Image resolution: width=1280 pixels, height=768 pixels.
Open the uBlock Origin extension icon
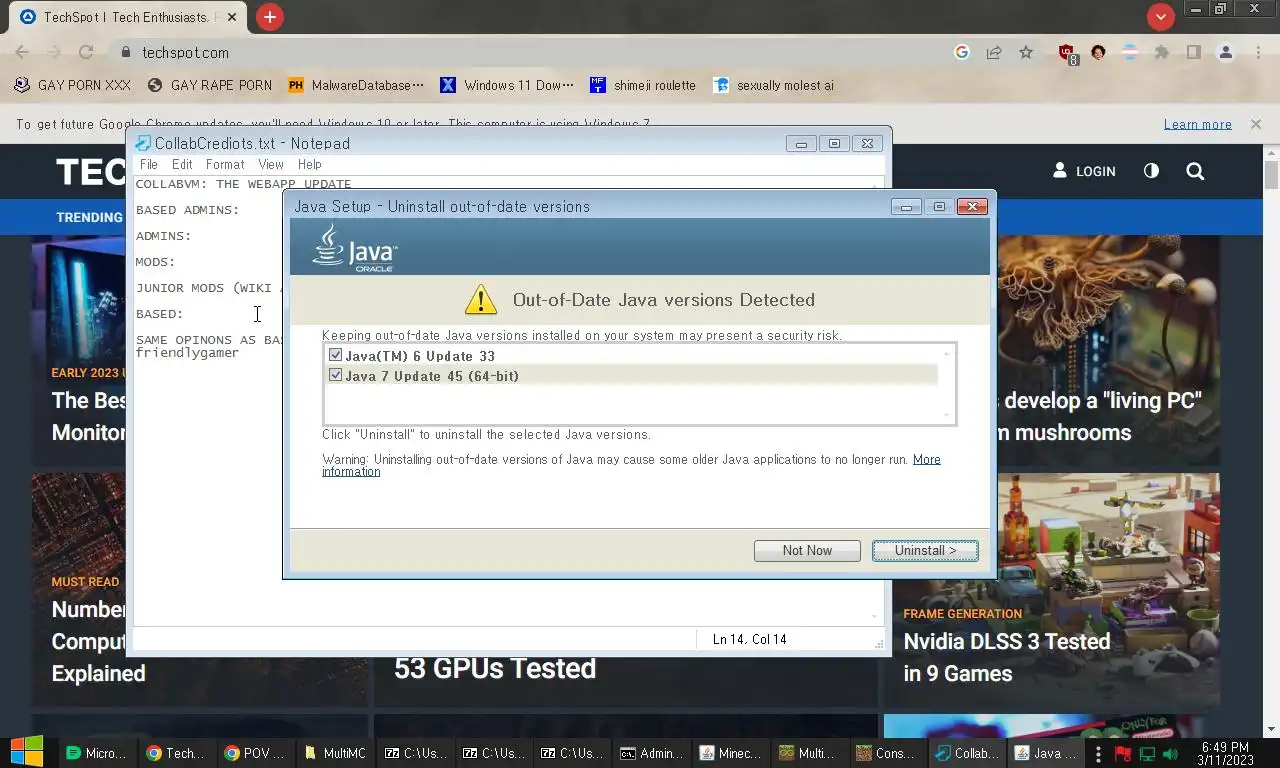click(1067, 53)
